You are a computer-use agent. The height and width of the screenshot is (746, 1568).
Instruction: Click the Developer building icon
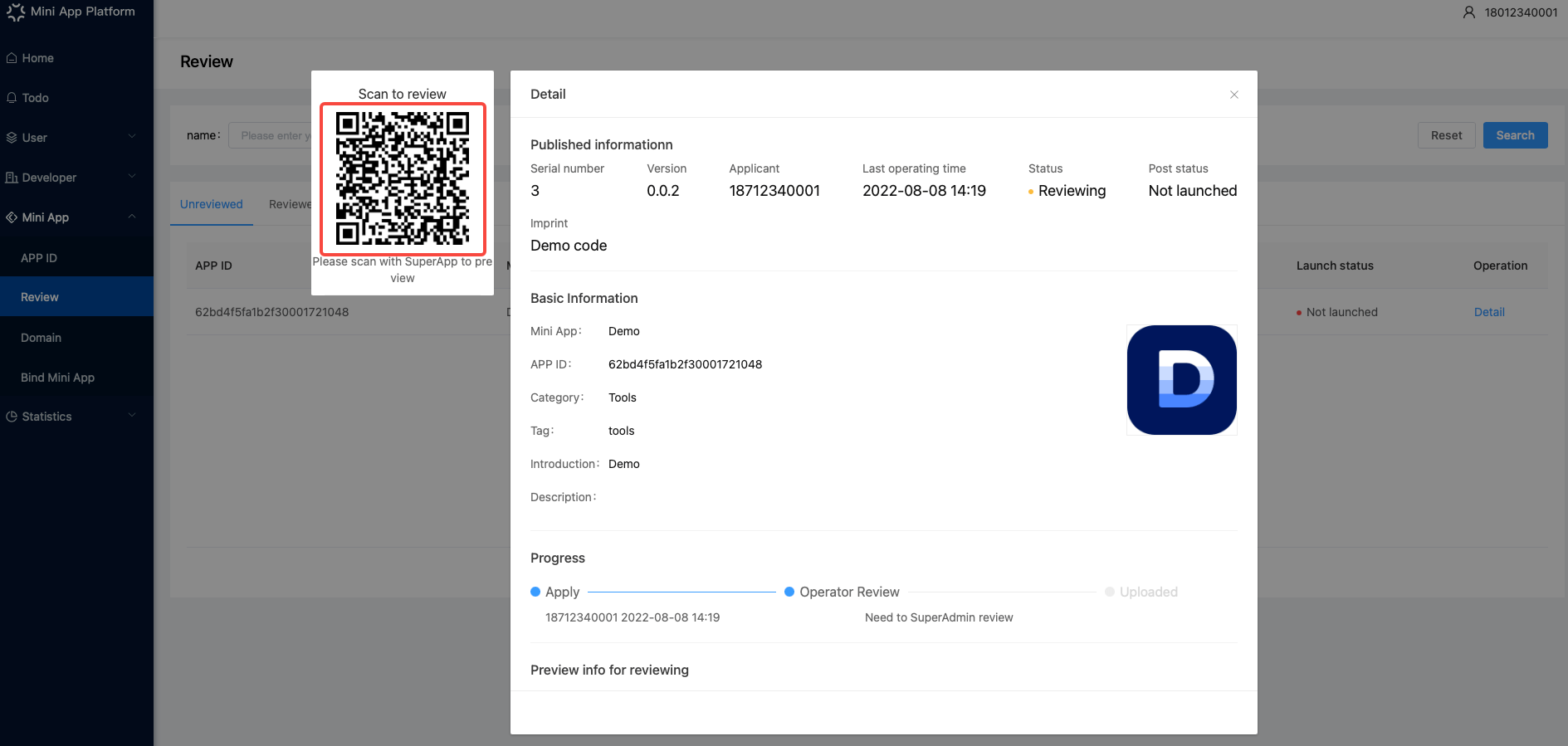coord(12,178)
